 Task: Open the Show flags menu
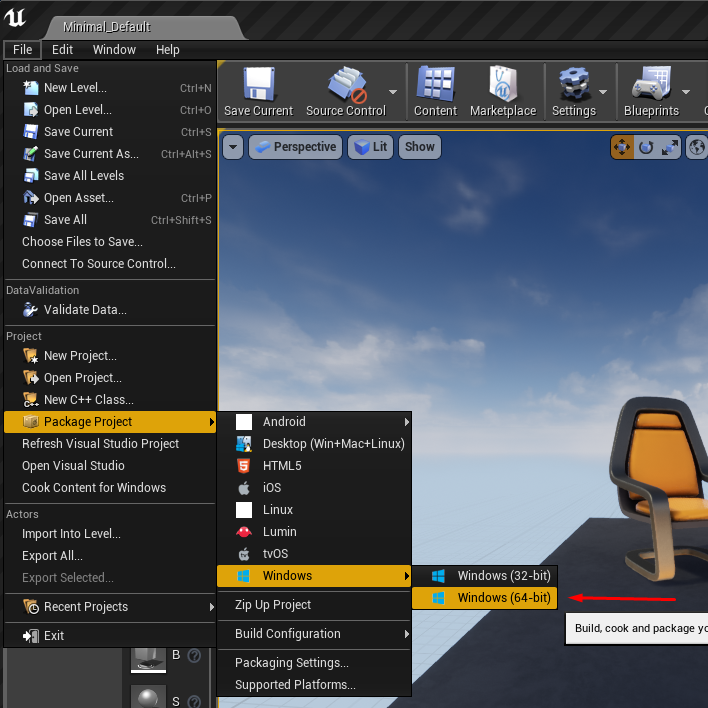[x=420, y=147]
